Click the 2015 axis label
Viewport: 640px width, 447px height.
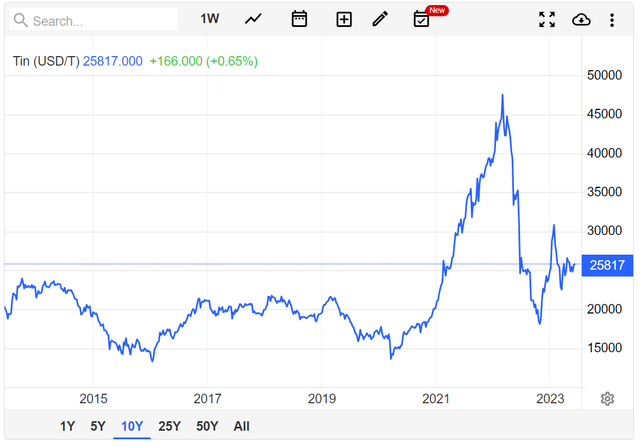point(93,398)
